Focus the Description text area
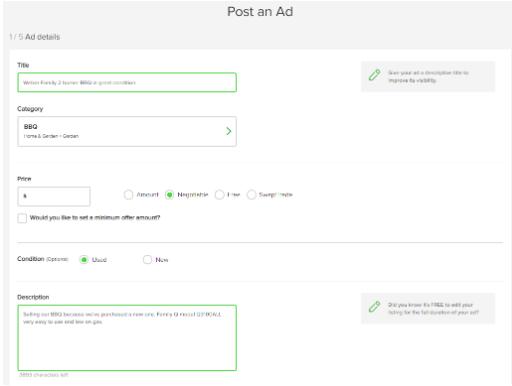 click(x=127, y=338)
